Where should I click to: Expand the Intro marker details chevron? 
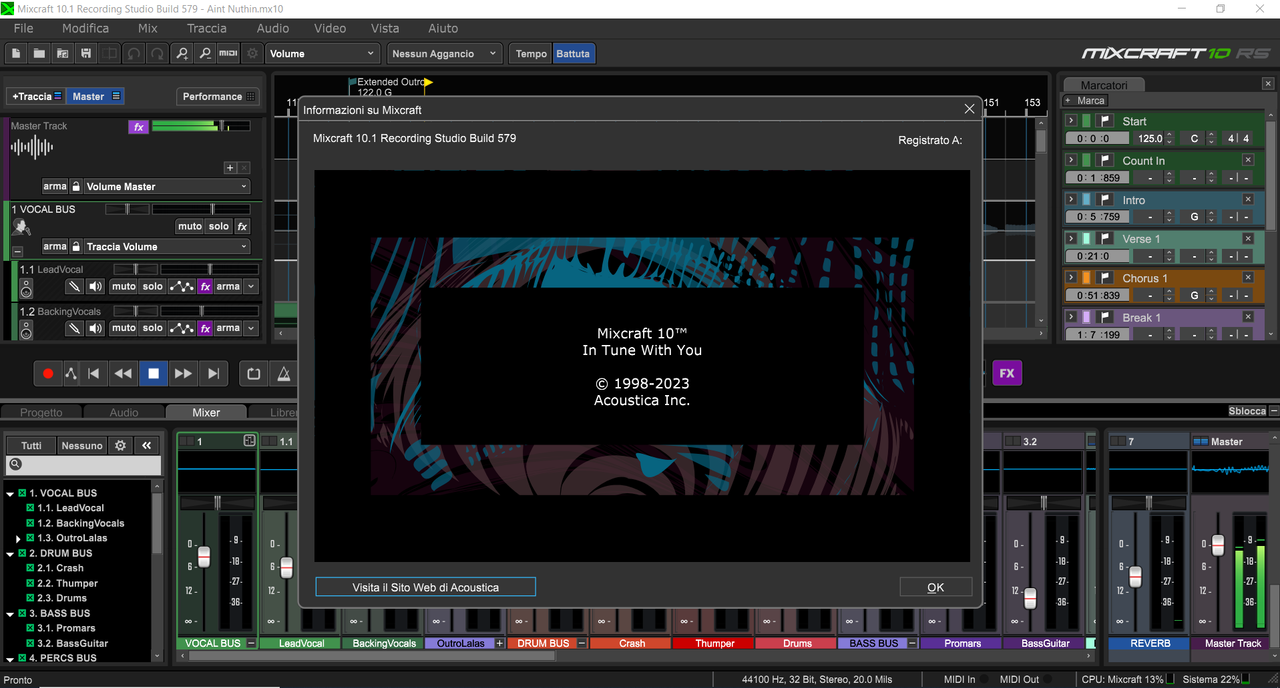1071,200
